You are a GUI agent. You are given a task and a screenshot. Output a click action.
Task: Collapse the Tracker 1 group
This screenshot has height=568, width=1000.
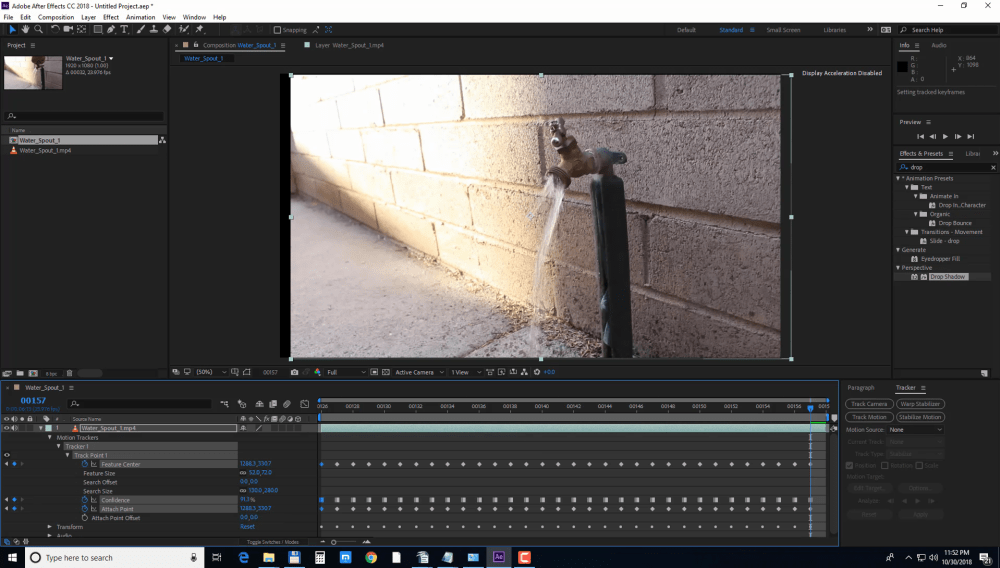click(x=59, y=446)
